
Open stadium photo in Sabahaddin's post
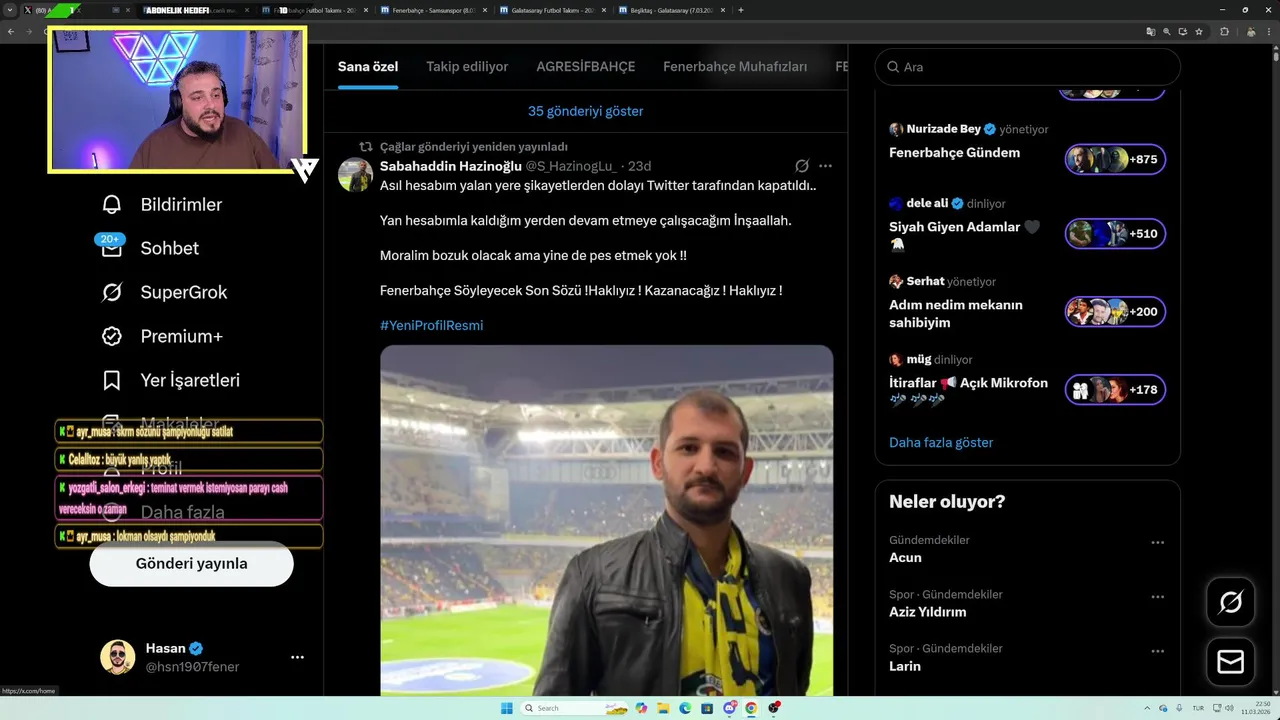point(606,520)
